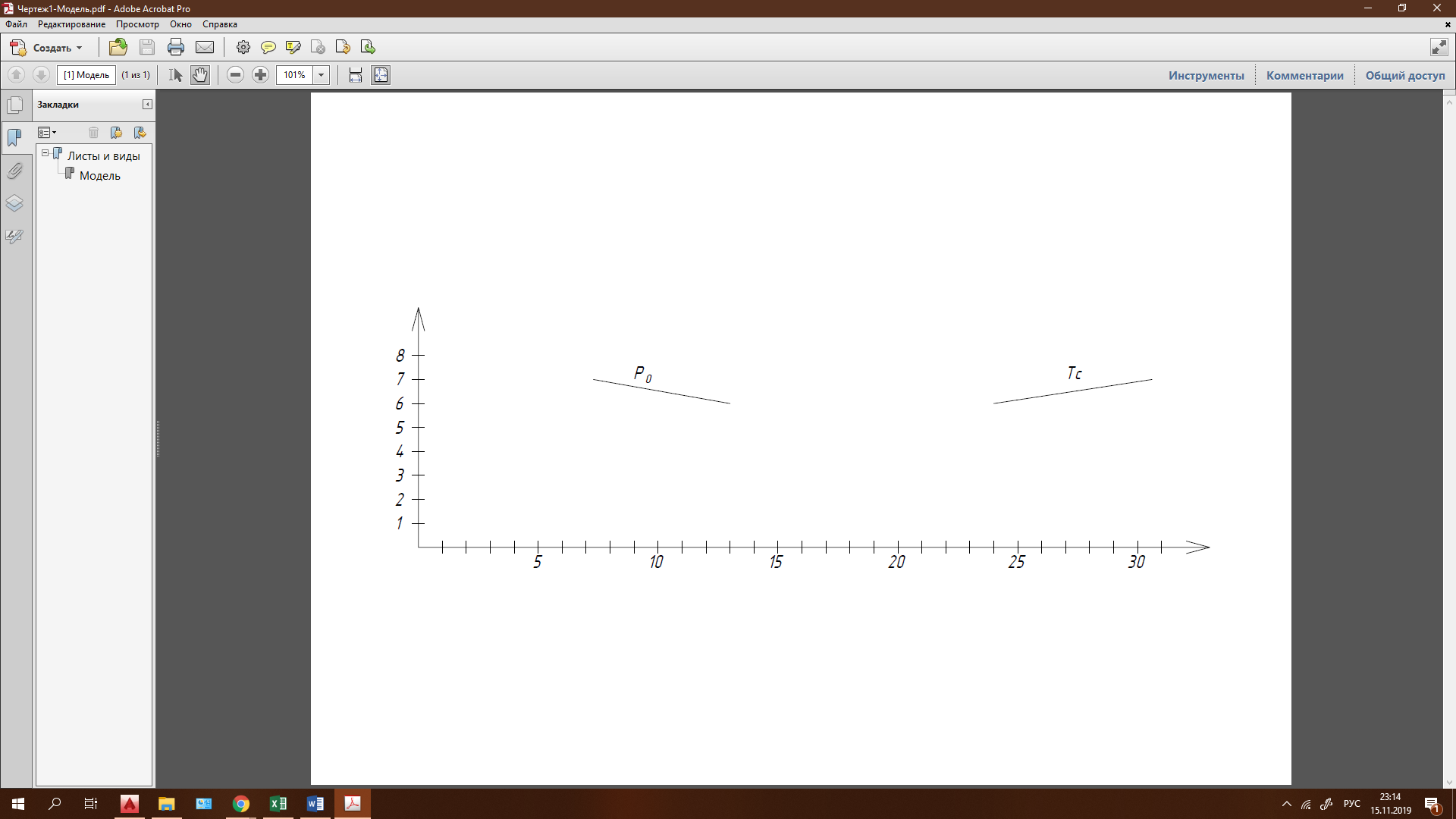Open the zoom percentage dropdown
The width and height of the screenshot is (1456, 819).
coord(322,74)
